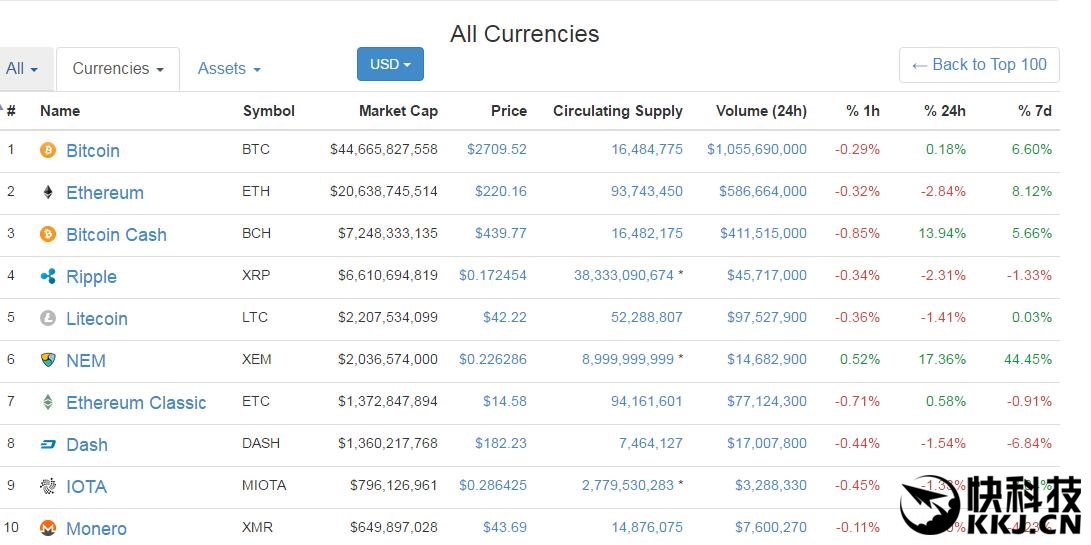The height and width of the screenshot is (545, 1091).
Task: Open the NEM currency link
Action: pyautogui.click(x=86, y=361)
